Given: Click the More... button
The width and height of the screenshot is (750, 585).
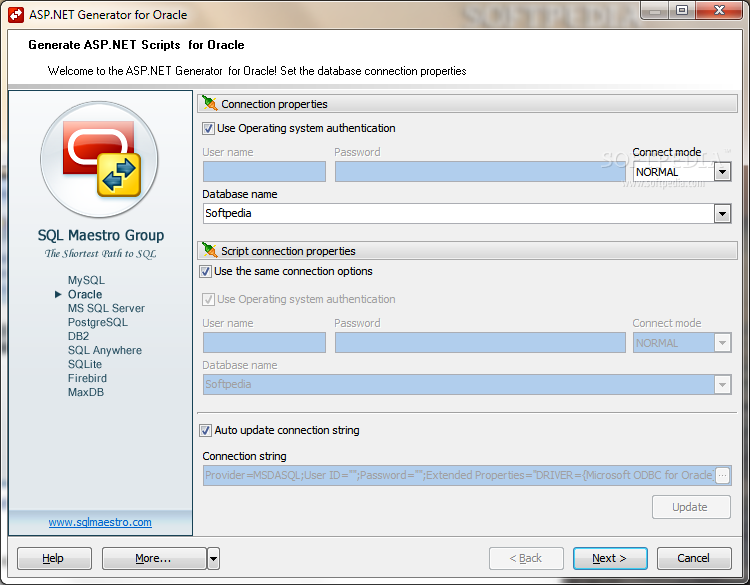Looking at the screenshot, I should pyautogui.click(x=154, y=558).
